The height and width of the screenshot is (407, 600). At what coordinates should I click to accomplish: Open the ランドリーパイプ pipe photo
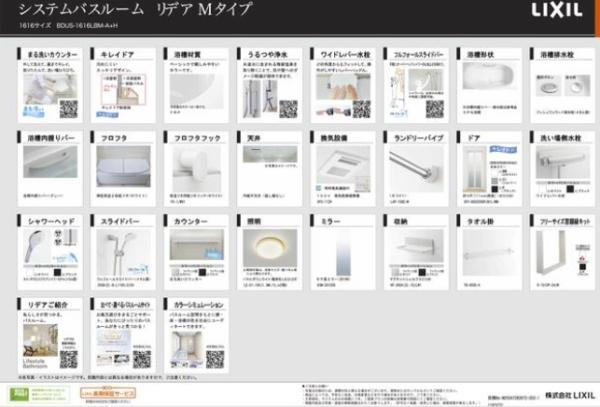click(416, 169)
